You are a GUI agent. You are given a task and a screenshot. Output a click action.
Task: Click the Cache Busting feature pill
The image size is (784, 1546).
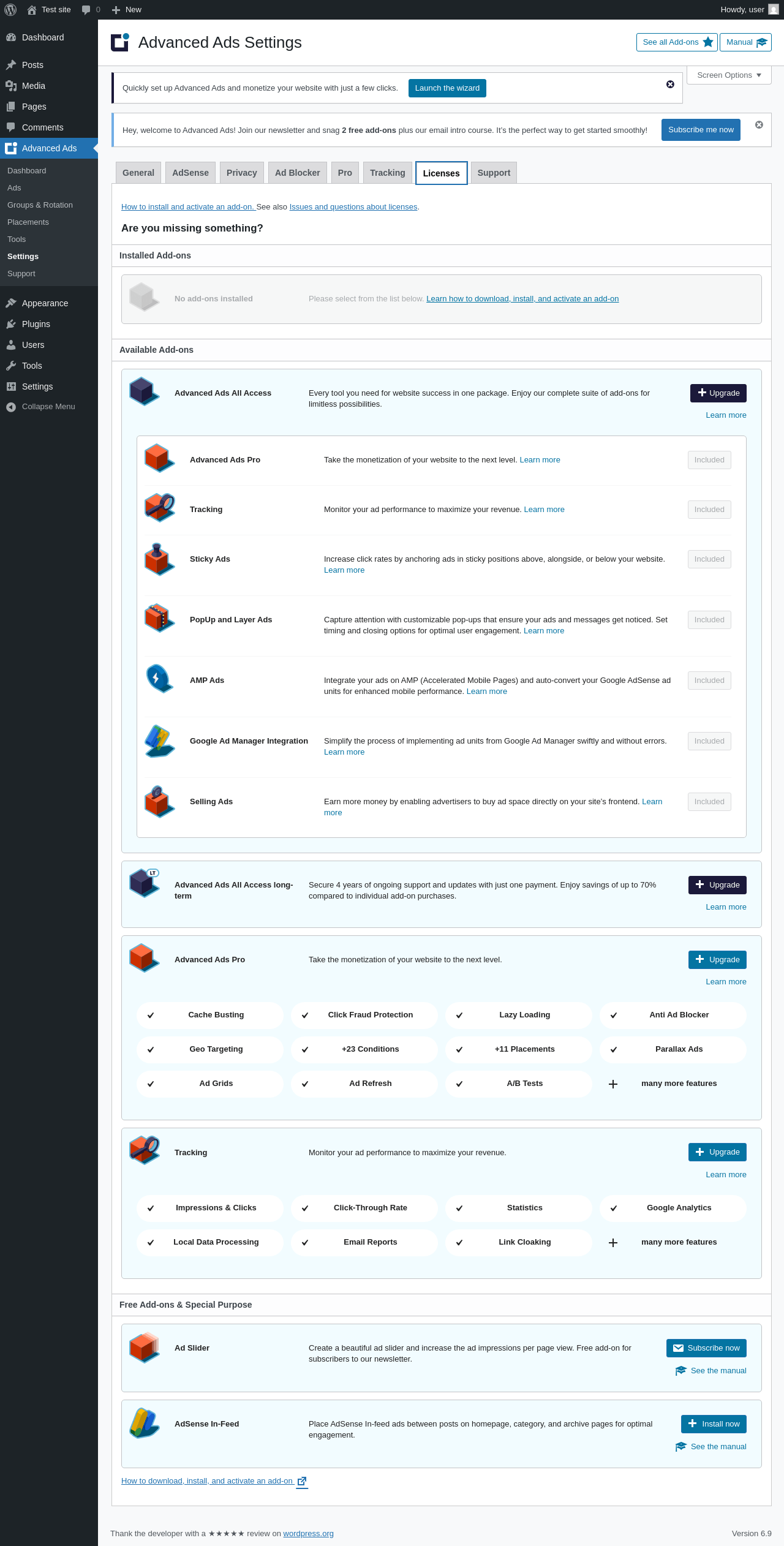point(210,1015)
